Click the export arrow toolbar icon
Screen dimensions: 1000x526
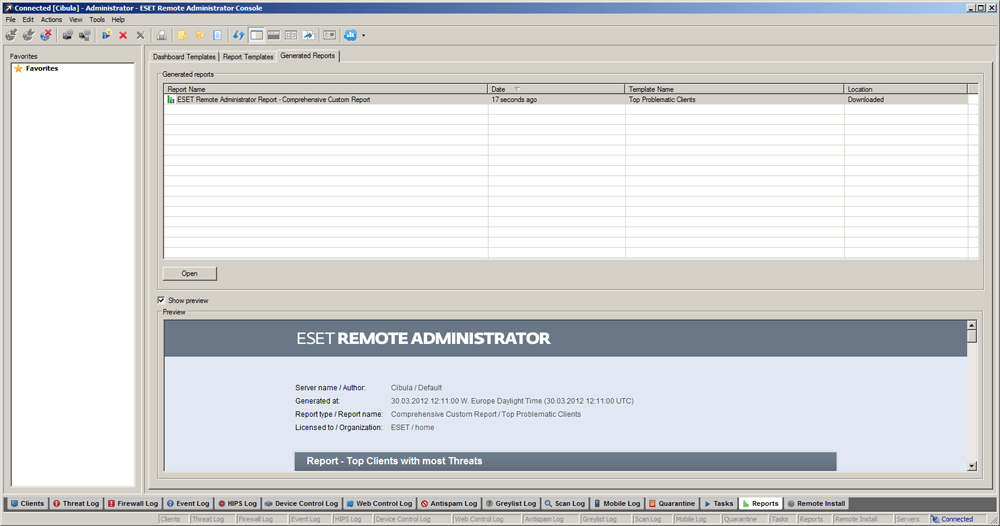click(309, 35)
